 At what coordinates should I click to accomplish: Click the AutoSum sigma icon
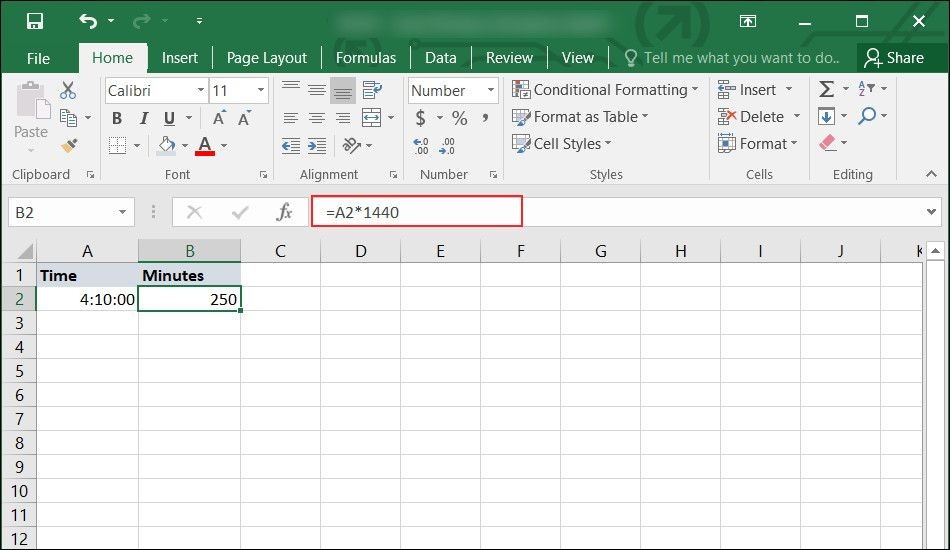[826, 90]
